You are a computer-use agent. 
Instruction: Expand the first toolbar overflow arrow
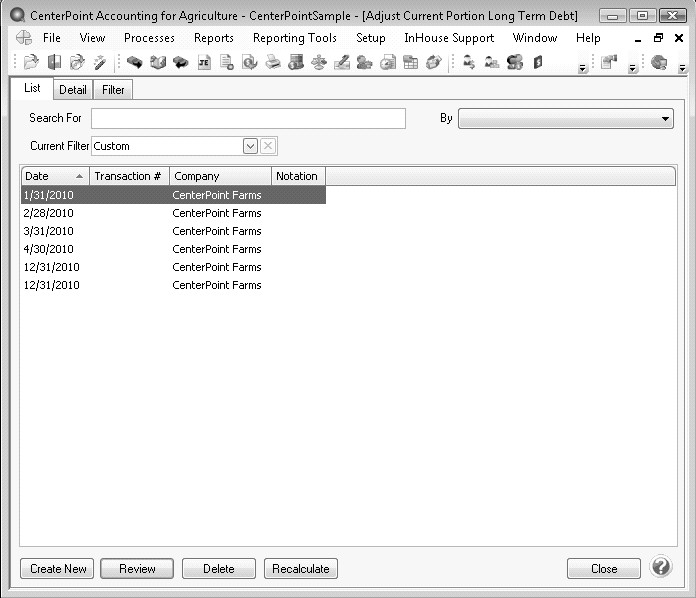click(x=583, y=68)
